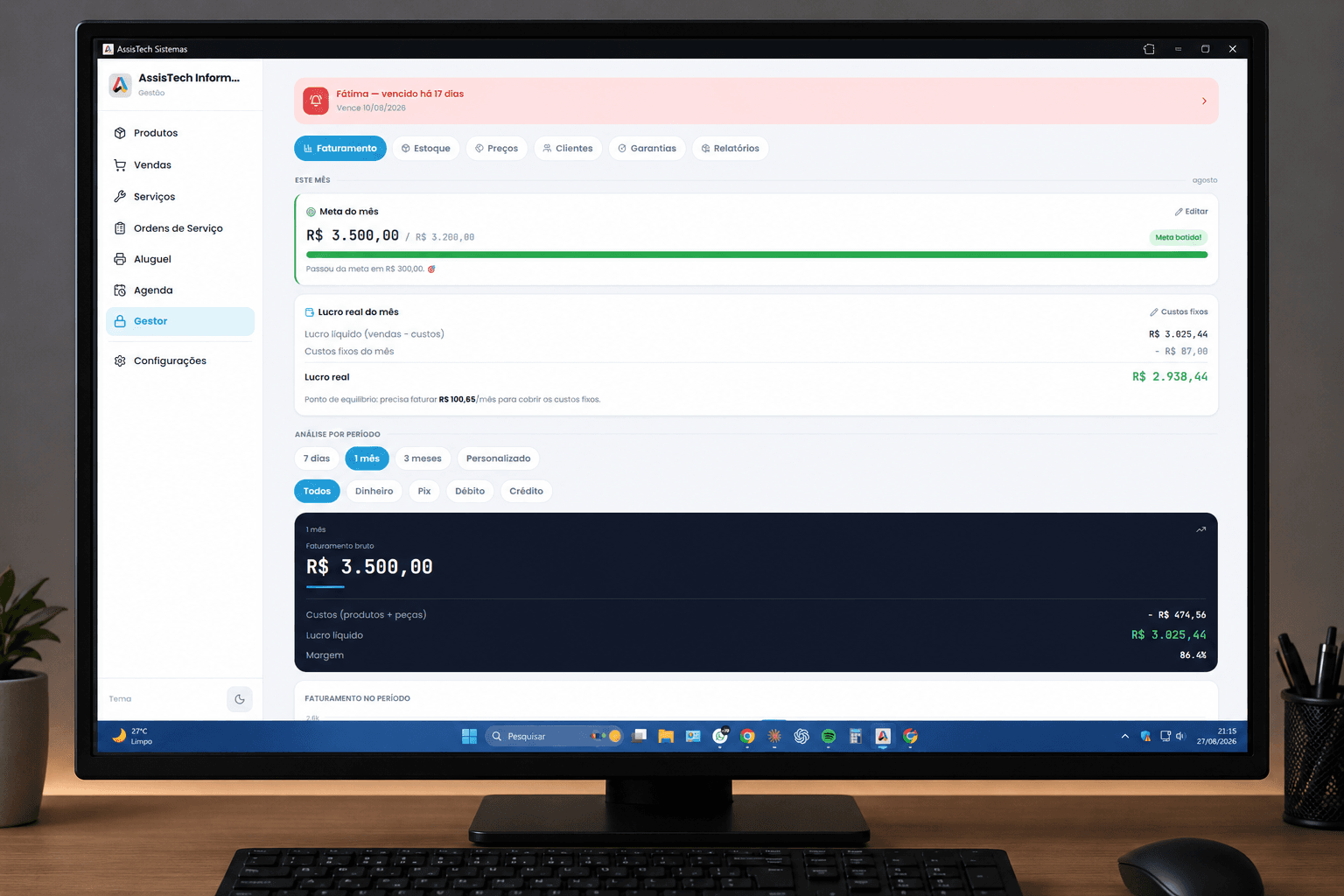Screen dimensions: 1344x896
Task: Click the green monthly goal progress bar
Action: [x=757, y=255]
